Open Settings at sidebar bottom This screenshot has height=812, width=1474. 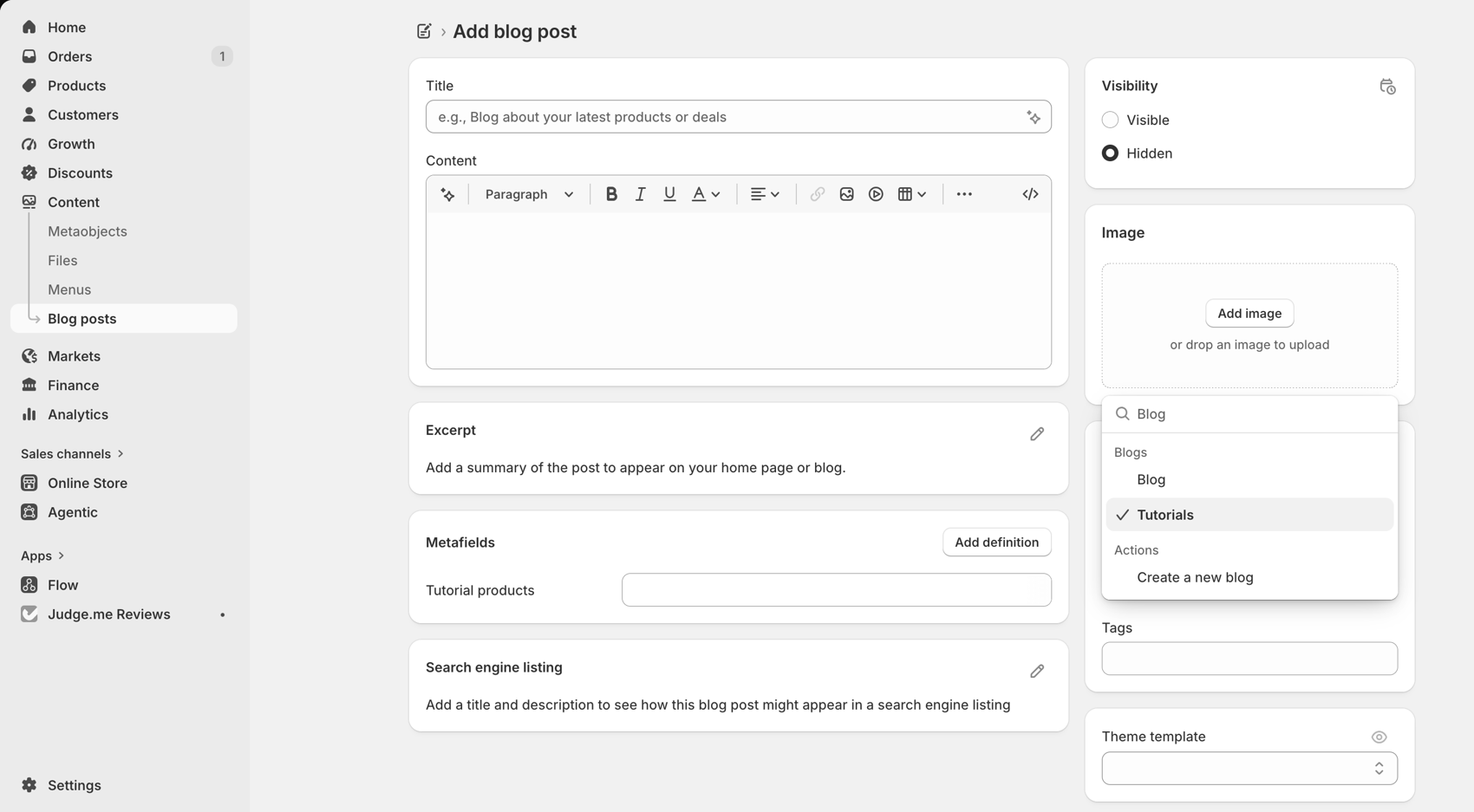(x=124, y=785)
